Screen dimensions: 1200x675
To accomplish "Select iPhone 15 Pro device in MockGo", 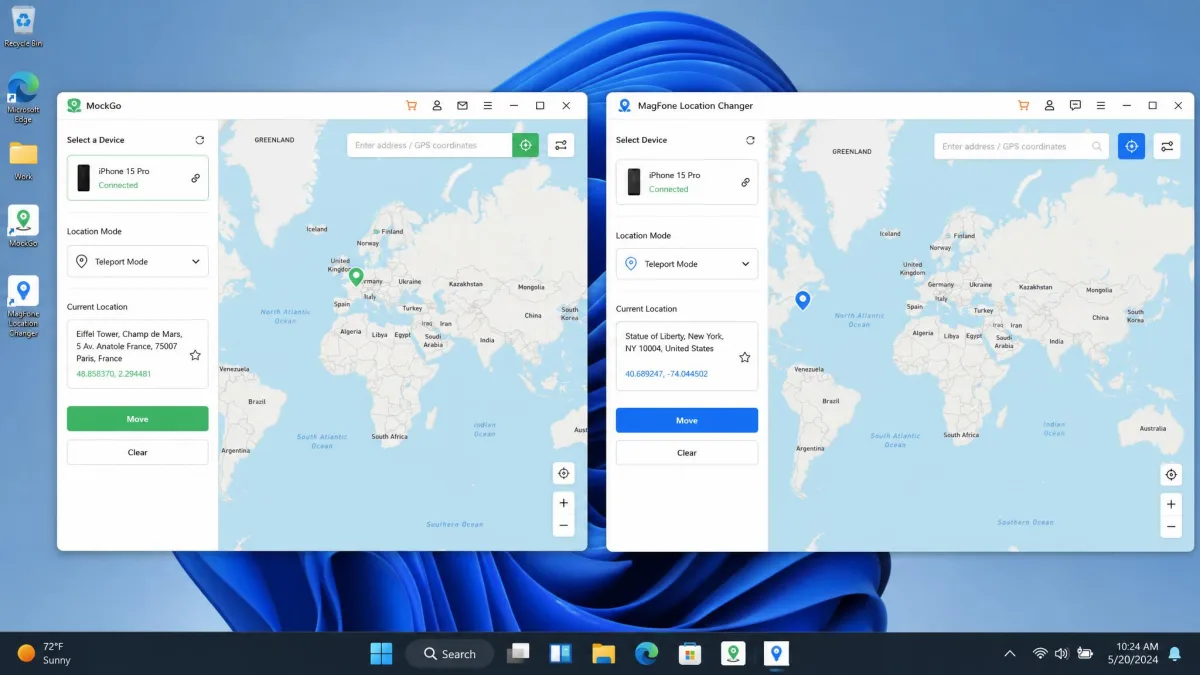I will click(x=138, y=178).
